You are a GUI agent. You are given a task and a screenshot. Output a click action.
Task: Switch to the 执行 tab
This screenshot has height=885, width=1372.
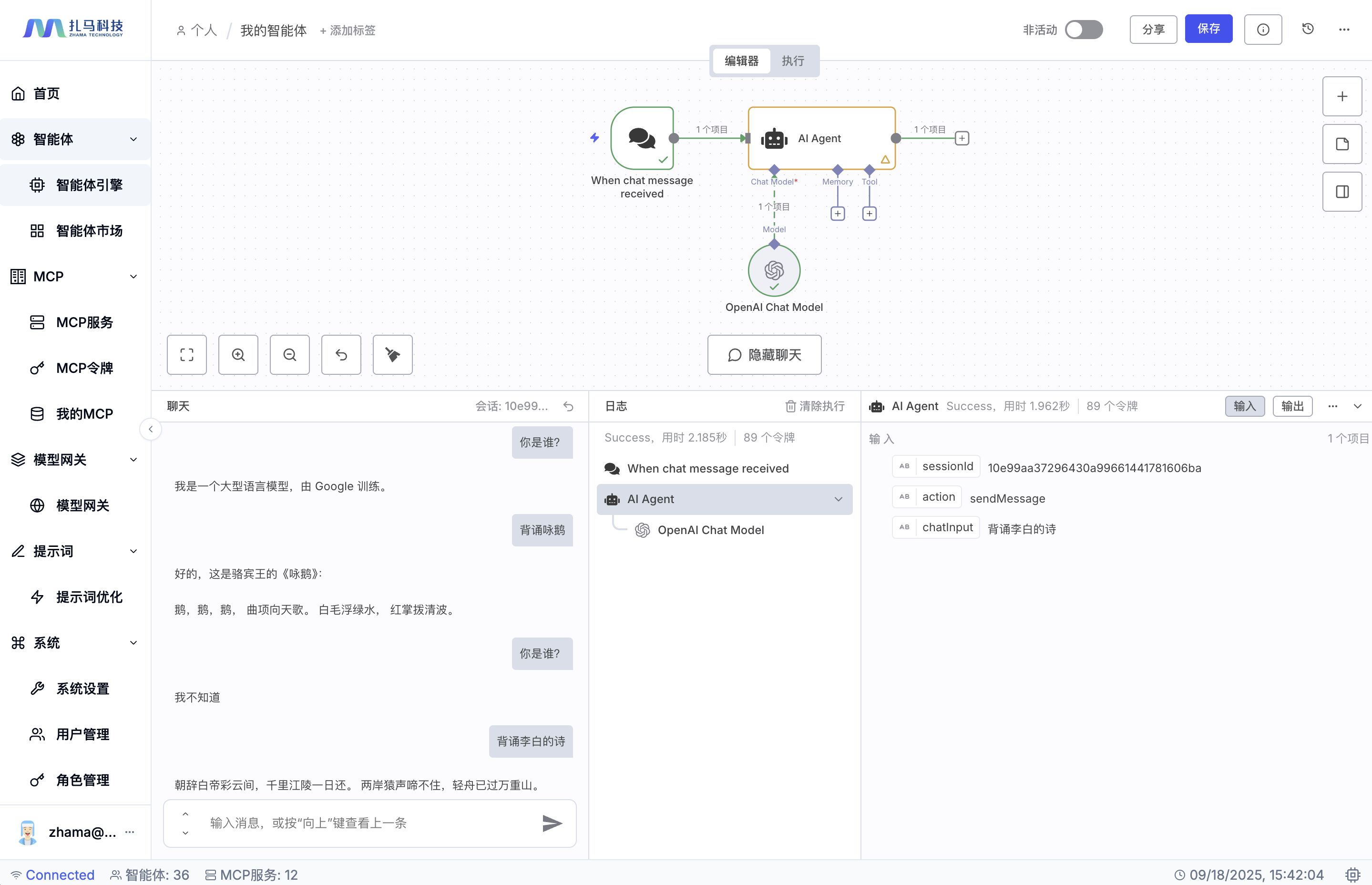tap(792, 61)
